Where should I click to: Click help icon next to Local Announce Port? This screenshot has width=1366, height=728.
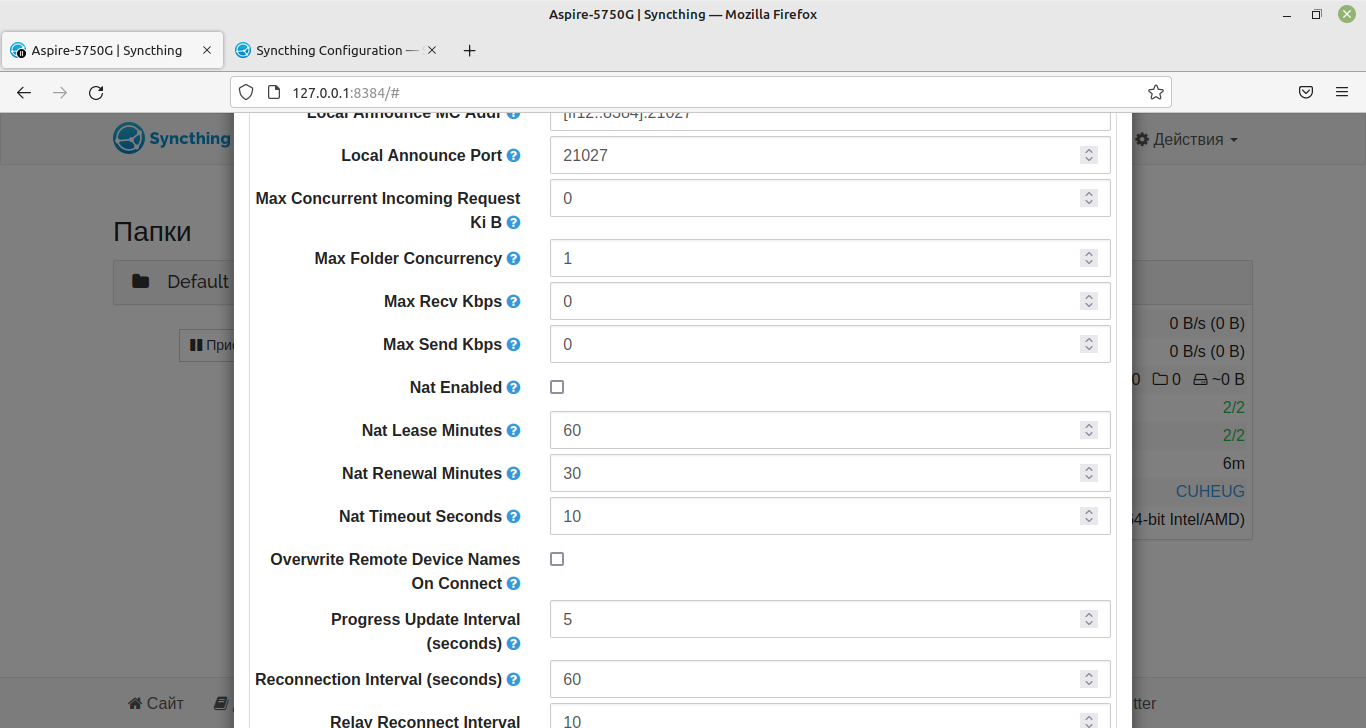pyautogui.click(x=513, y=156)
